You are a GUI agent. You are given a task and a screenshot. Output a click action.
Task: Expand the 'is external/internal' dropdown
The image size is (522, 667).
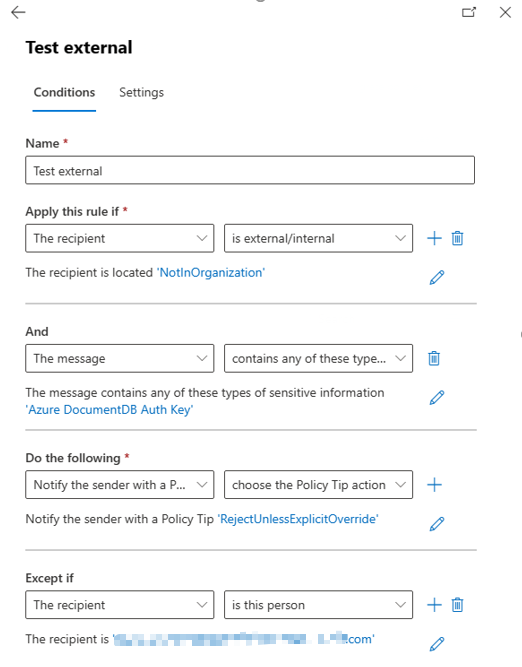click(318, 238)
